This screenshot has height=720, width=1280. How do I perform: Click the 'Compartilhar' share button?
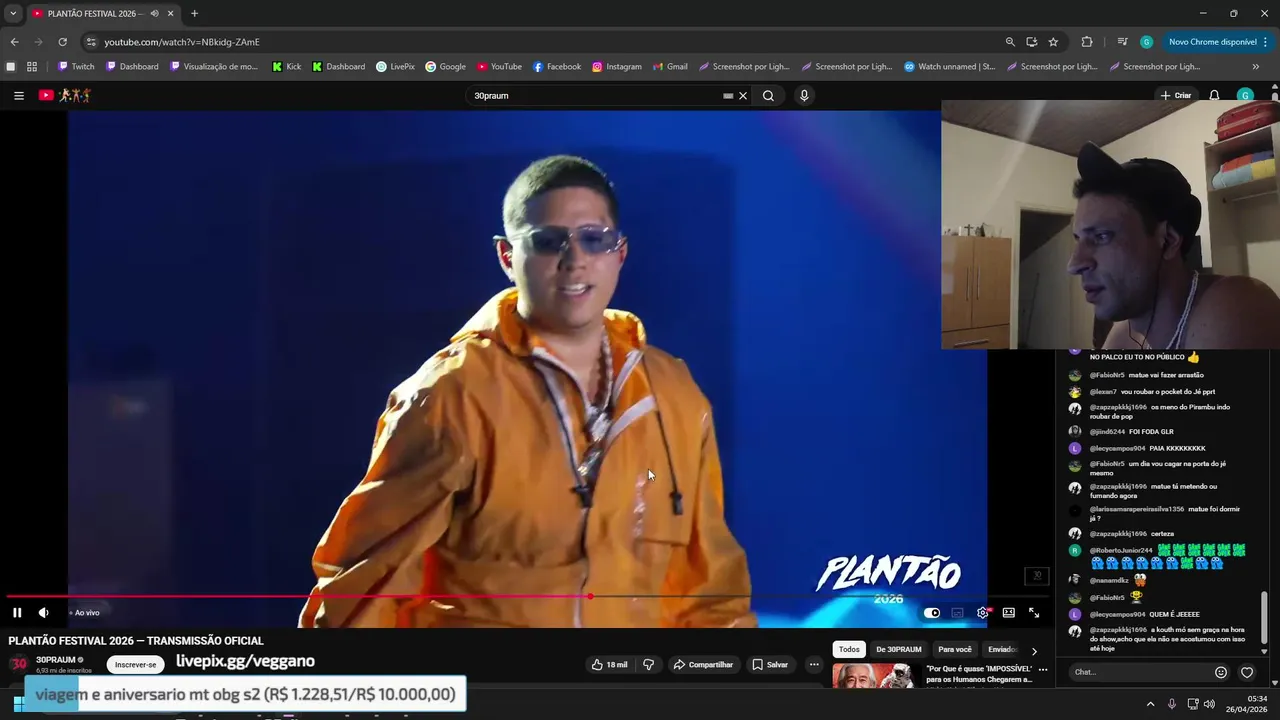[703, 665]
